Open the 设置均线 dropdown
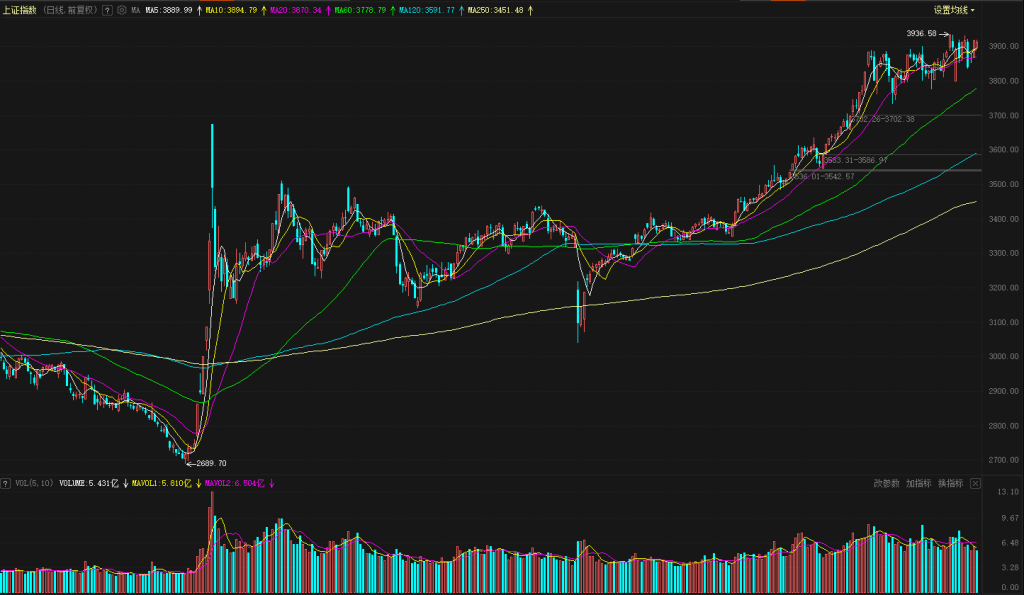1024x595 pixels. coord(954,10)
